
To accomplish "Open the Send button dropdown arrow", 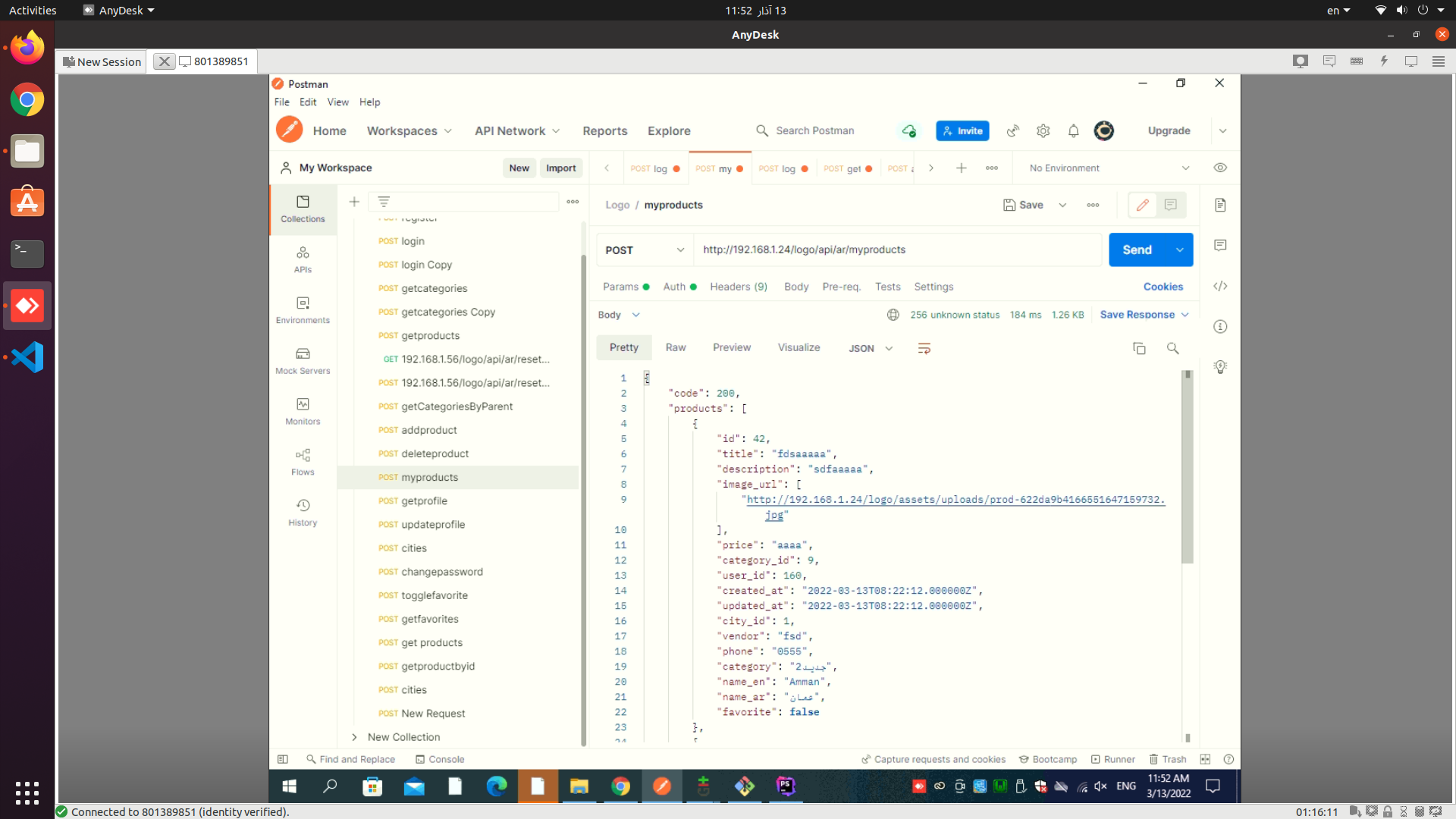I will point(1180,249).
